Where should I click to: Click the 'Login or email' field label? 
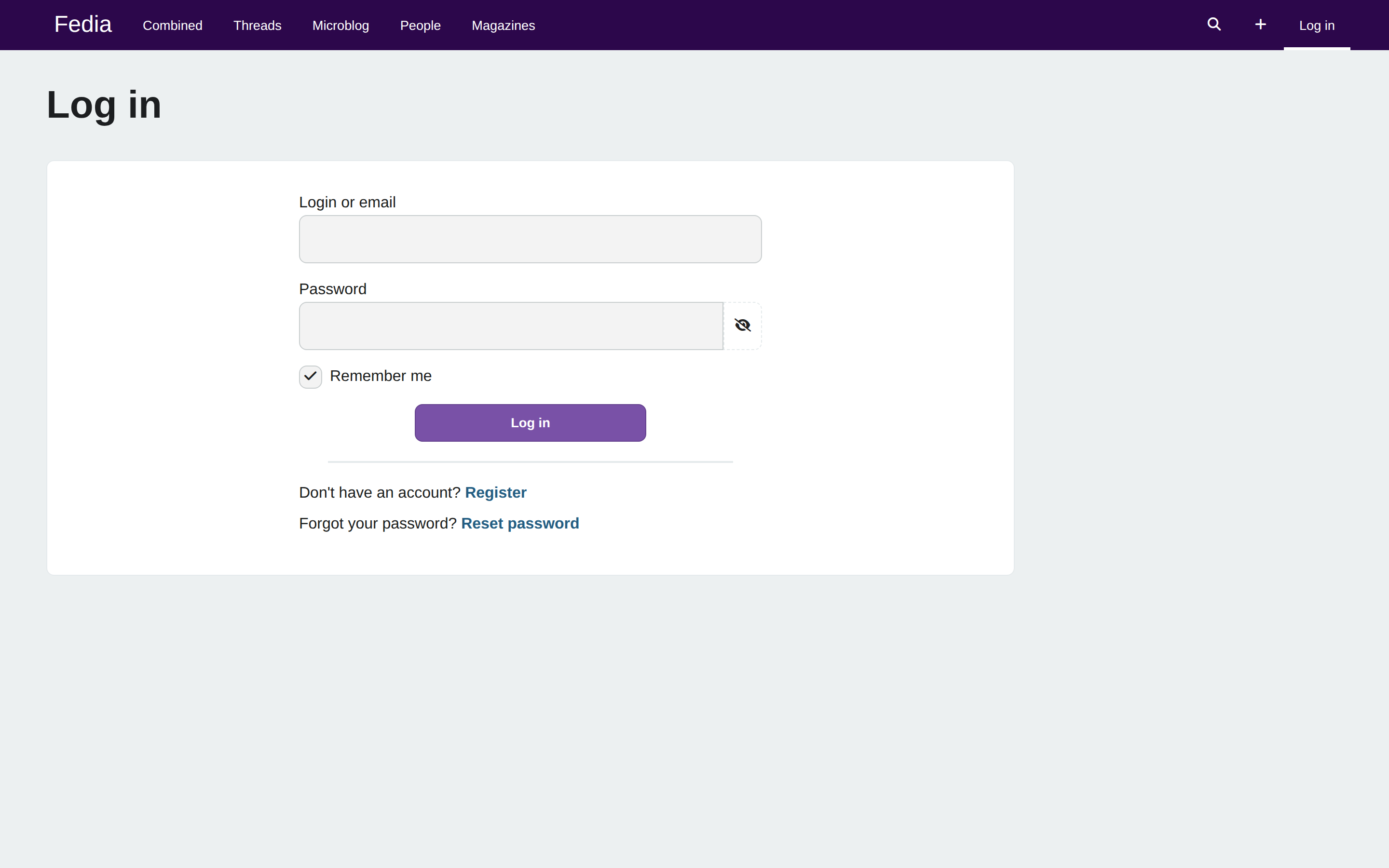(347, 202)
